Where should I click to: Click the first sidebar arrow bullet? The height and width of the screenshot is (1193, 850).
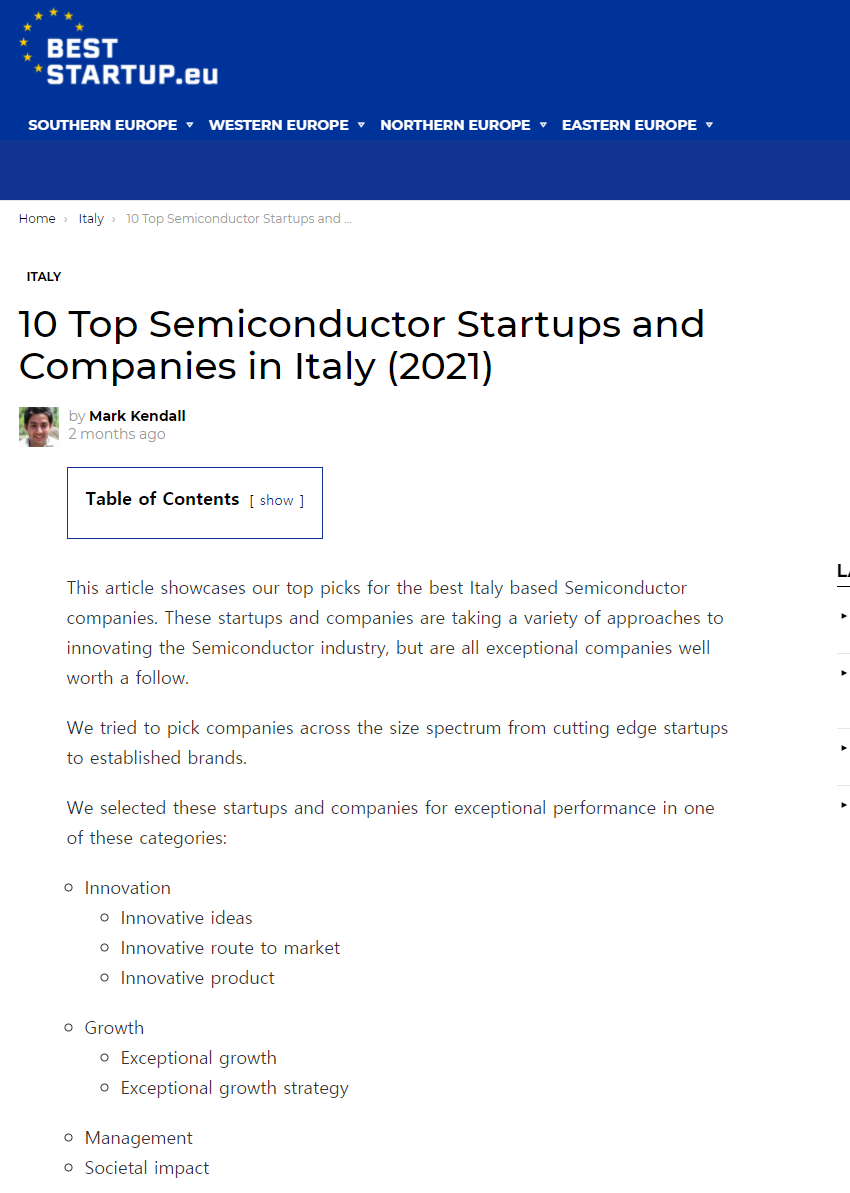coord(843,616)
